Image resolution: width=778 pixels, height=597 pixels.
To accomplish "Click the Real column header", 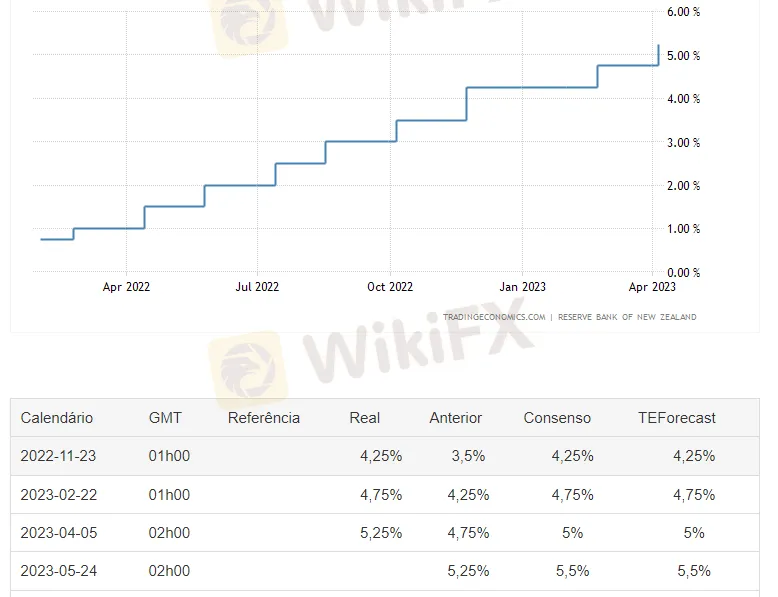I will click(x=365, y=418).
